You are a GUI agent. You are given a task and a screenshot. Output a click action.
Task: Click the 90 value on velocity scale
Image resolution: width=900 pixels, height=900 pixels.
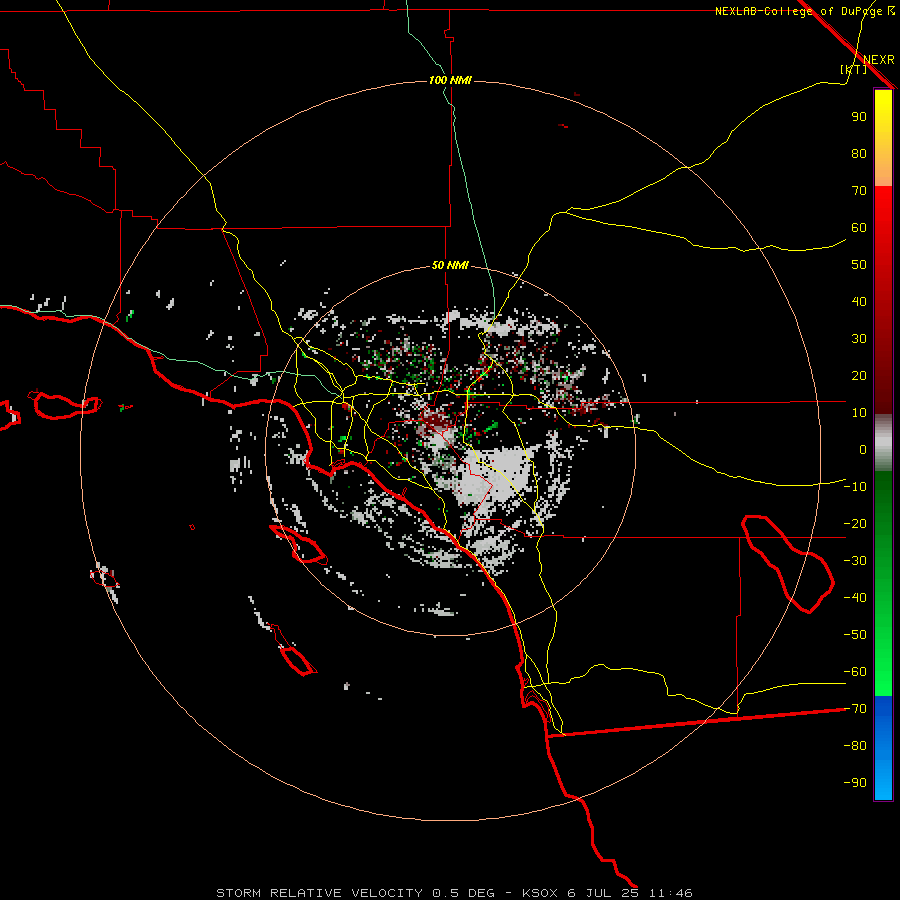tap(859, 117)
